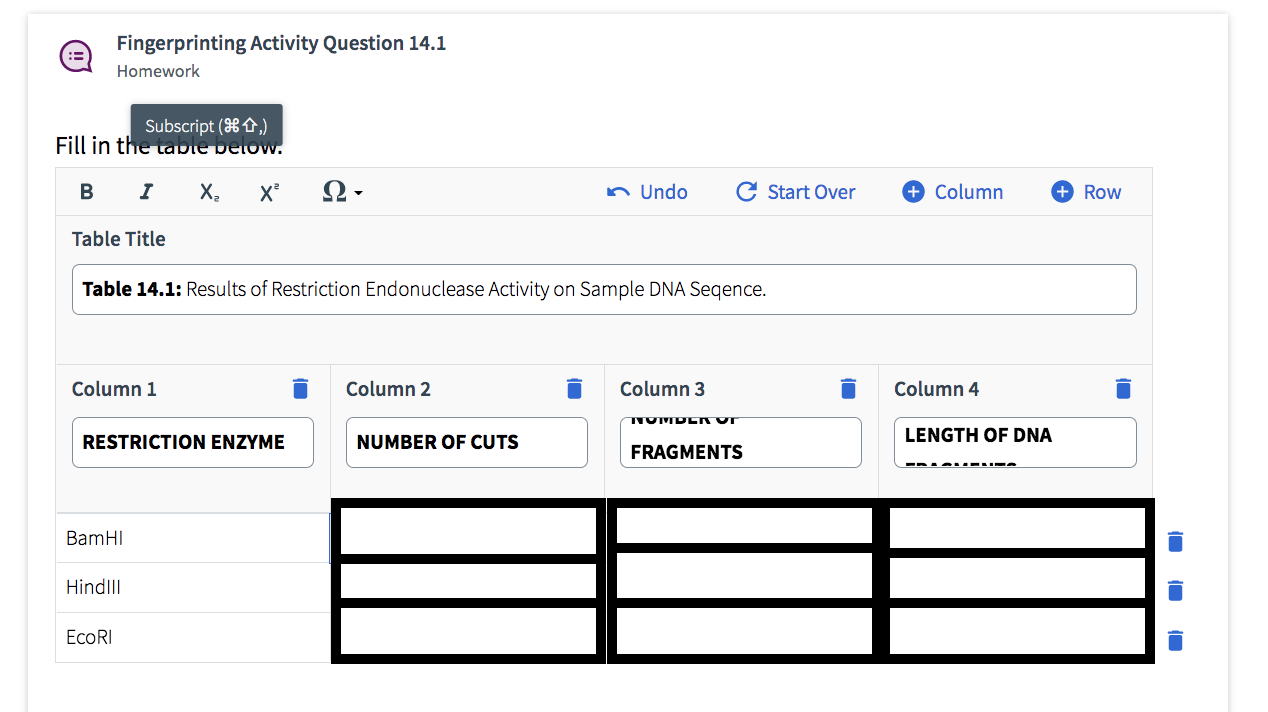1268x712 pixels.
Task: Select the Superscript icon
Action: click(x=269, y=191)
